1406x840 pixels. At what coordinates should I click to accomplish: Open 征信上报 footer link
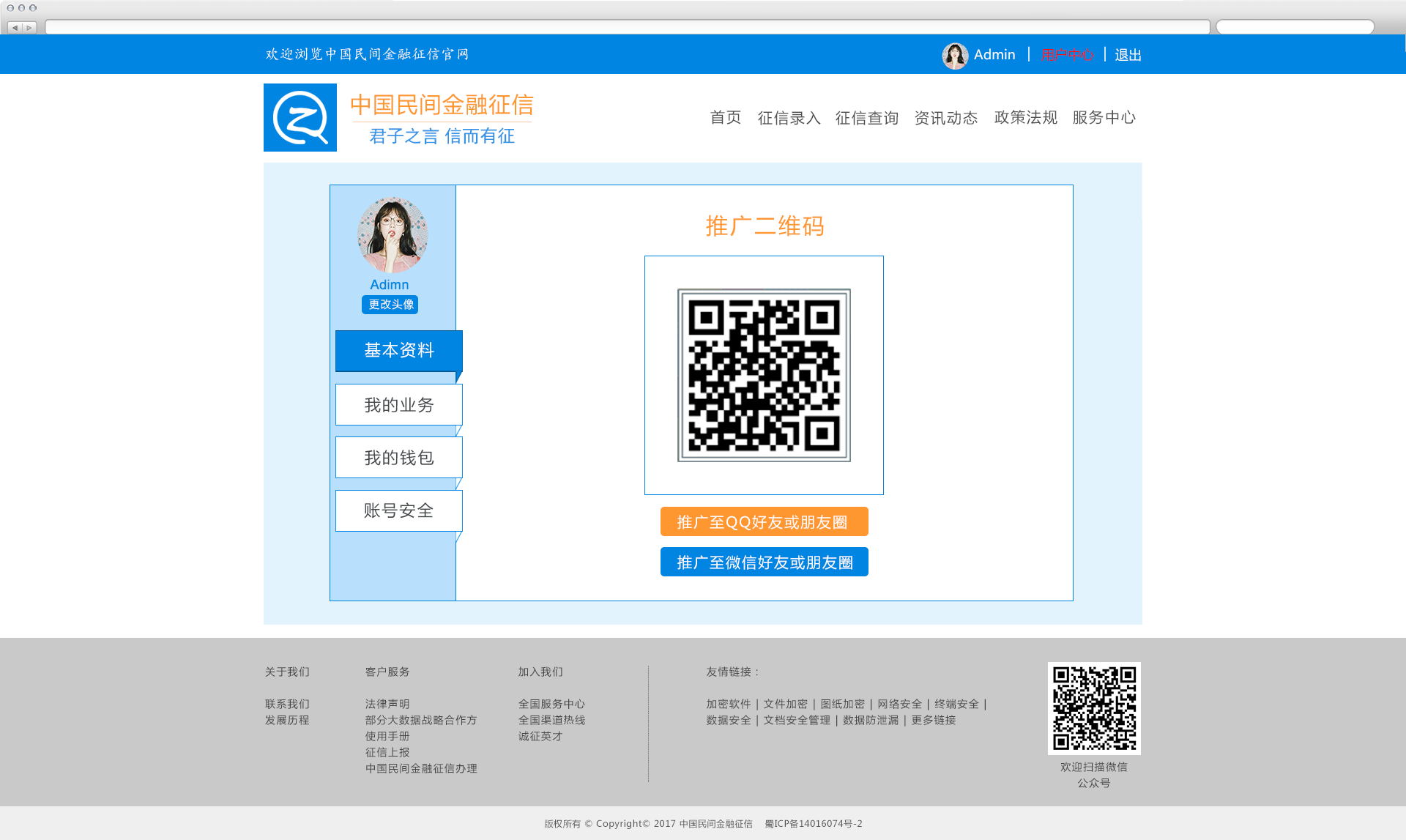click(x=387, y=752)
